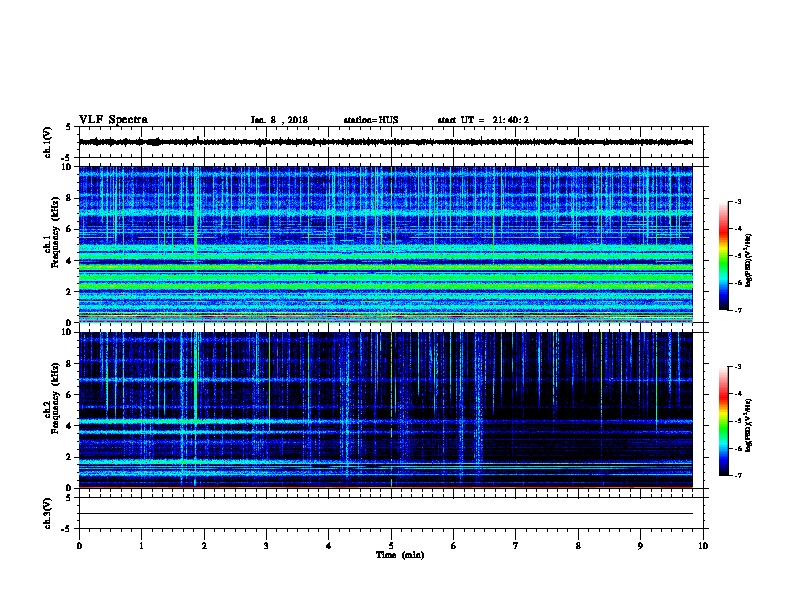Click the "2" kHz tick of ch.2 spectrogram

tap(70, 457)
